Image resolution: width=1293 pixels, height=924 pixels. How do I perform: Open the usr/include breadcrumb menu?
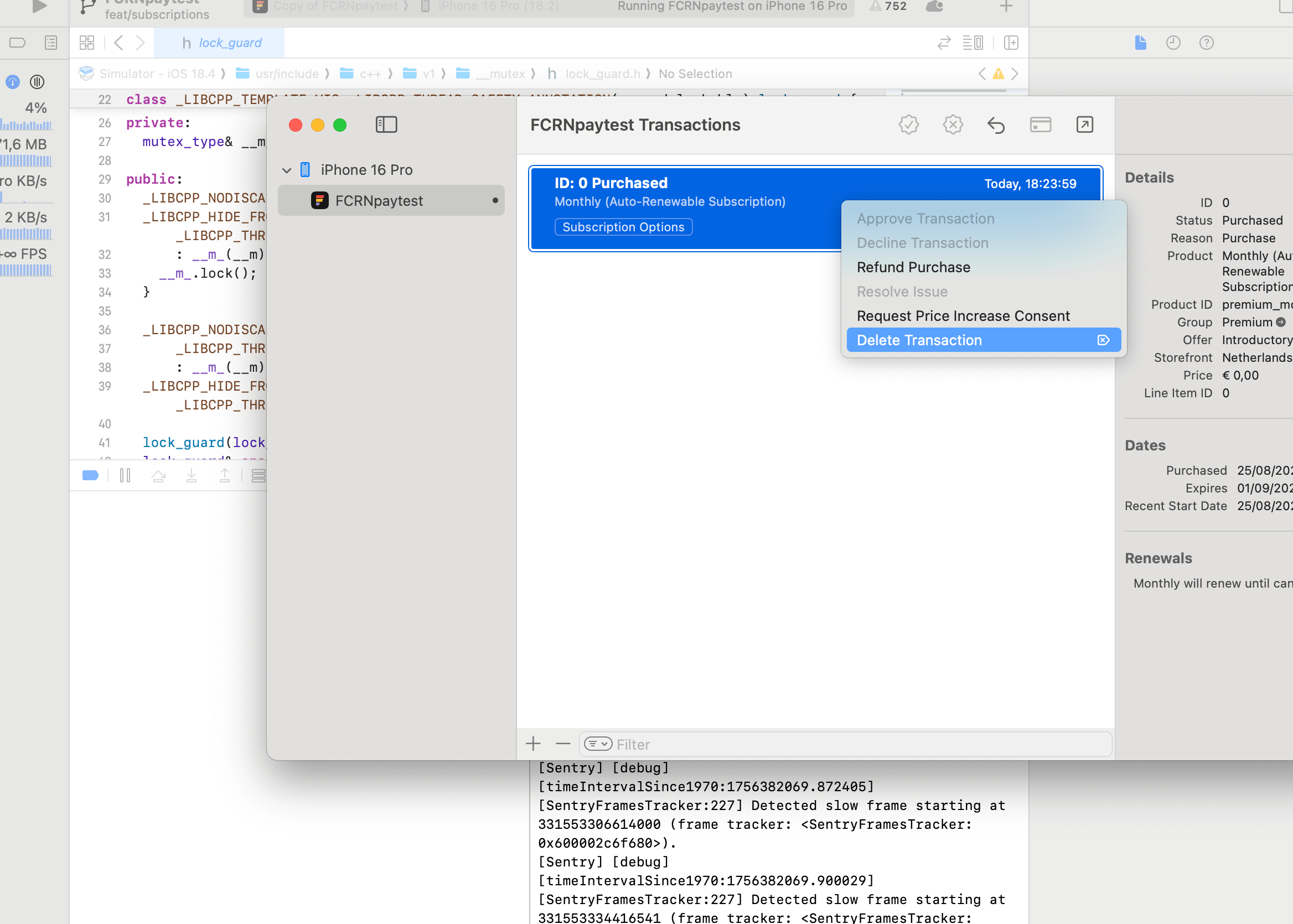(x=287, y=74)
